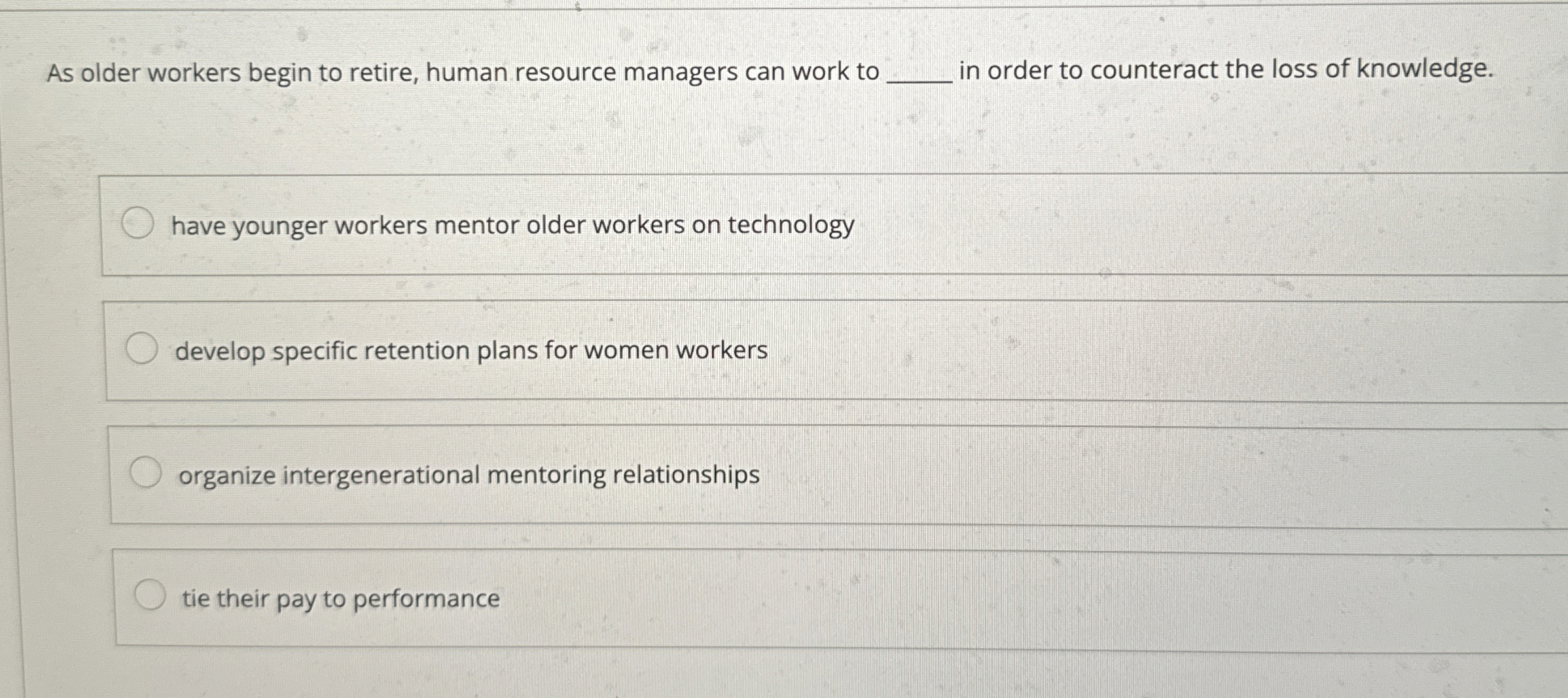Click the text tie their pay to performance
This screenshot has width=1568, height=698.
[340, 598]
